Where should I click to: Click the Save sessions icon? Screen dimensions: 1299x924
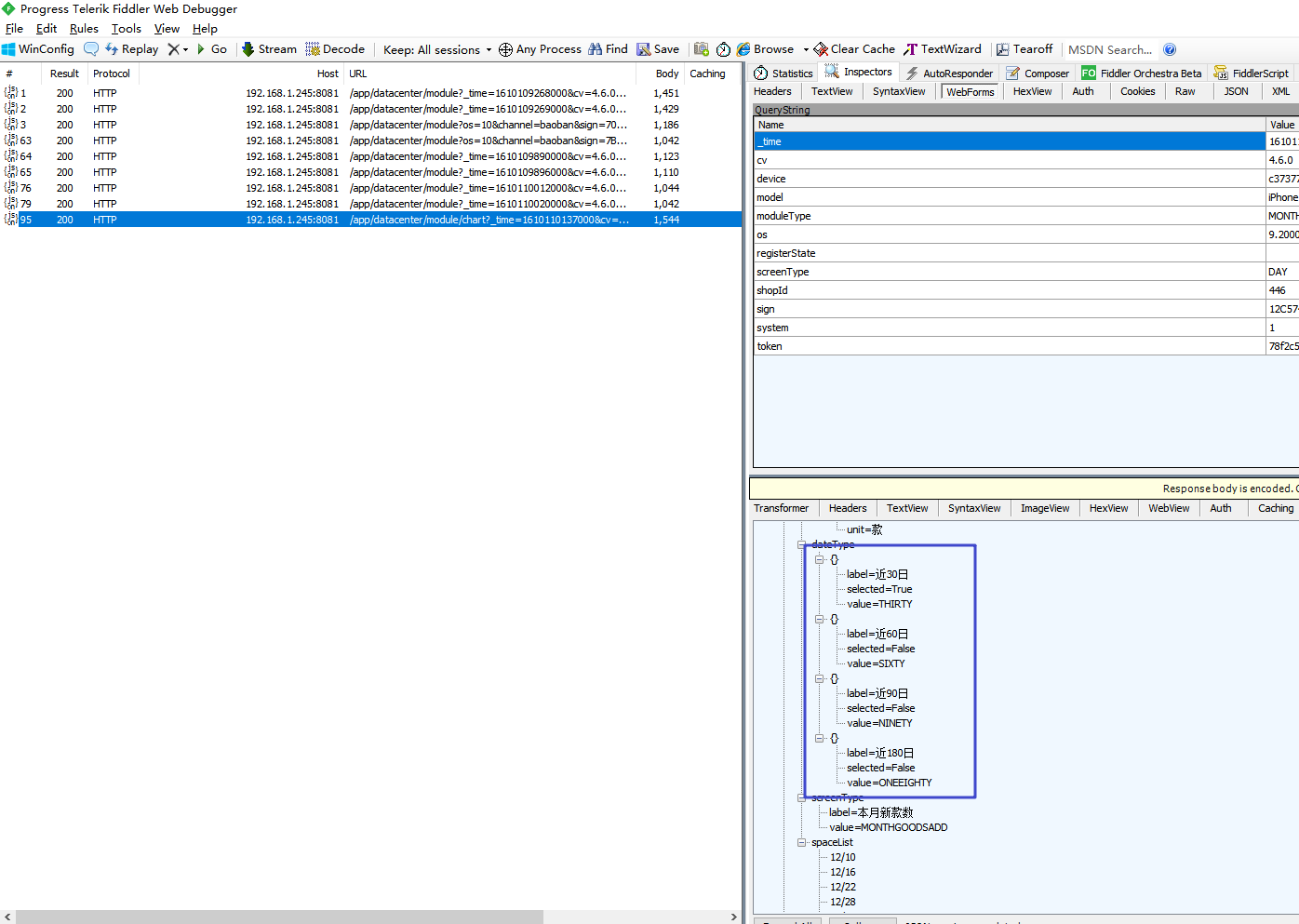click(x=643, y=49)
